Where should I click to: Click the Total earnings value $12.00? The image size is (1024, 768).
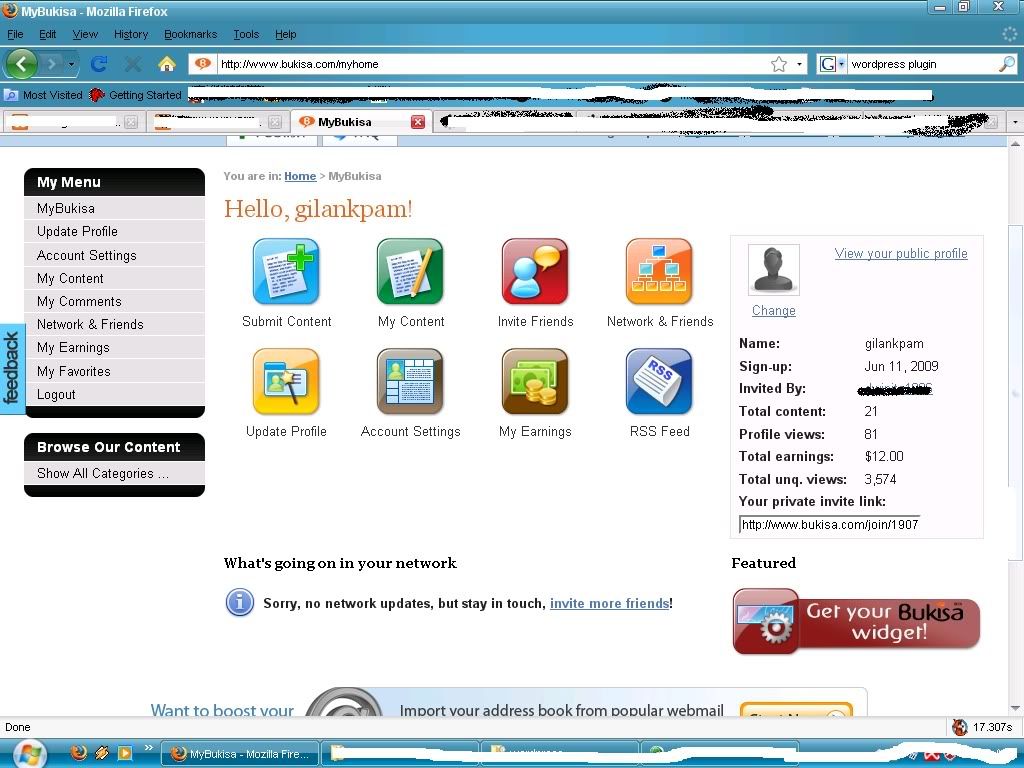pyautogui.click(x=884, y=456)
